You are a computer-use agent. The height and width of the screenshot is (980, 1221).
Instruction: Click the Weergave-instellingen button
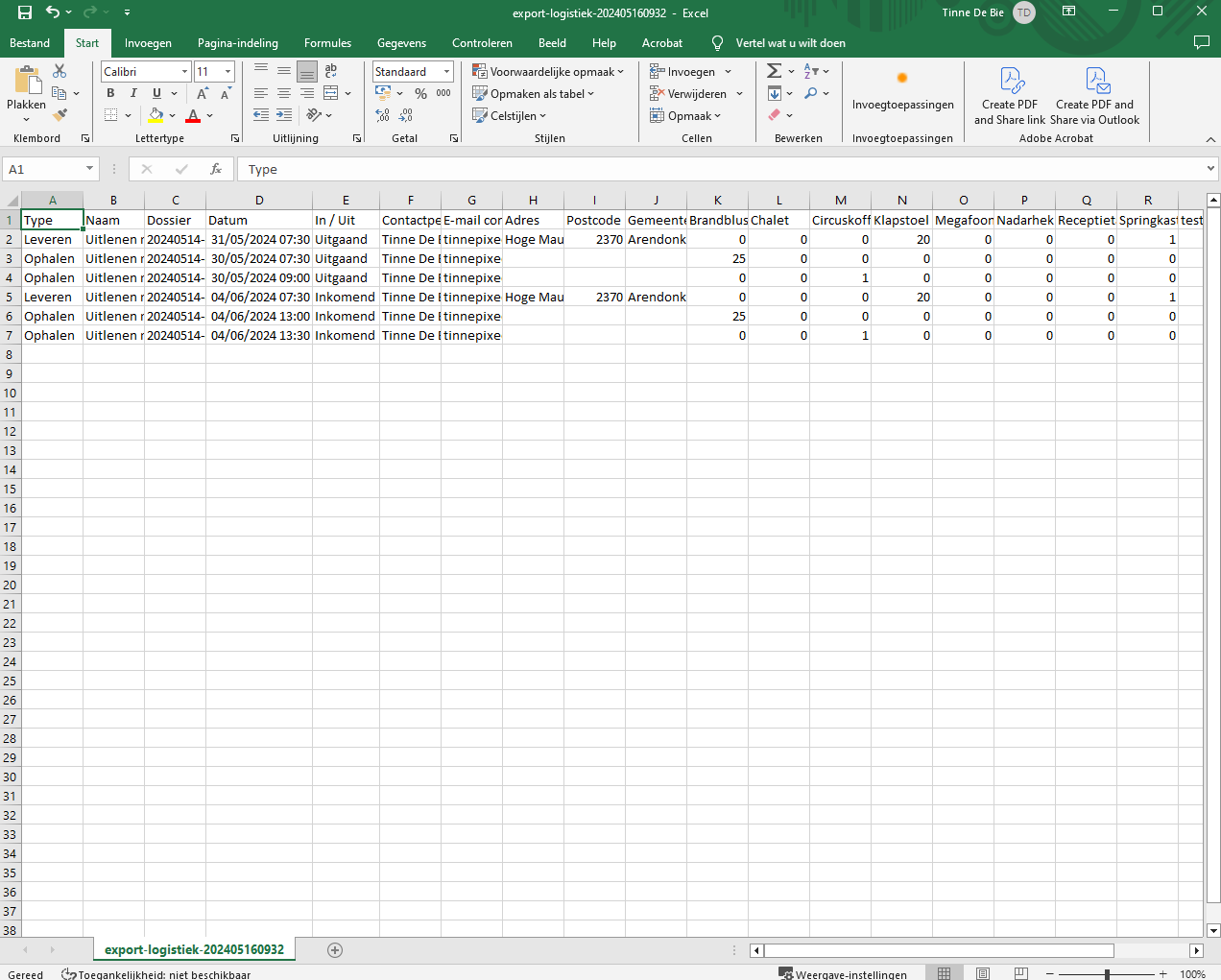pos(843,974)
